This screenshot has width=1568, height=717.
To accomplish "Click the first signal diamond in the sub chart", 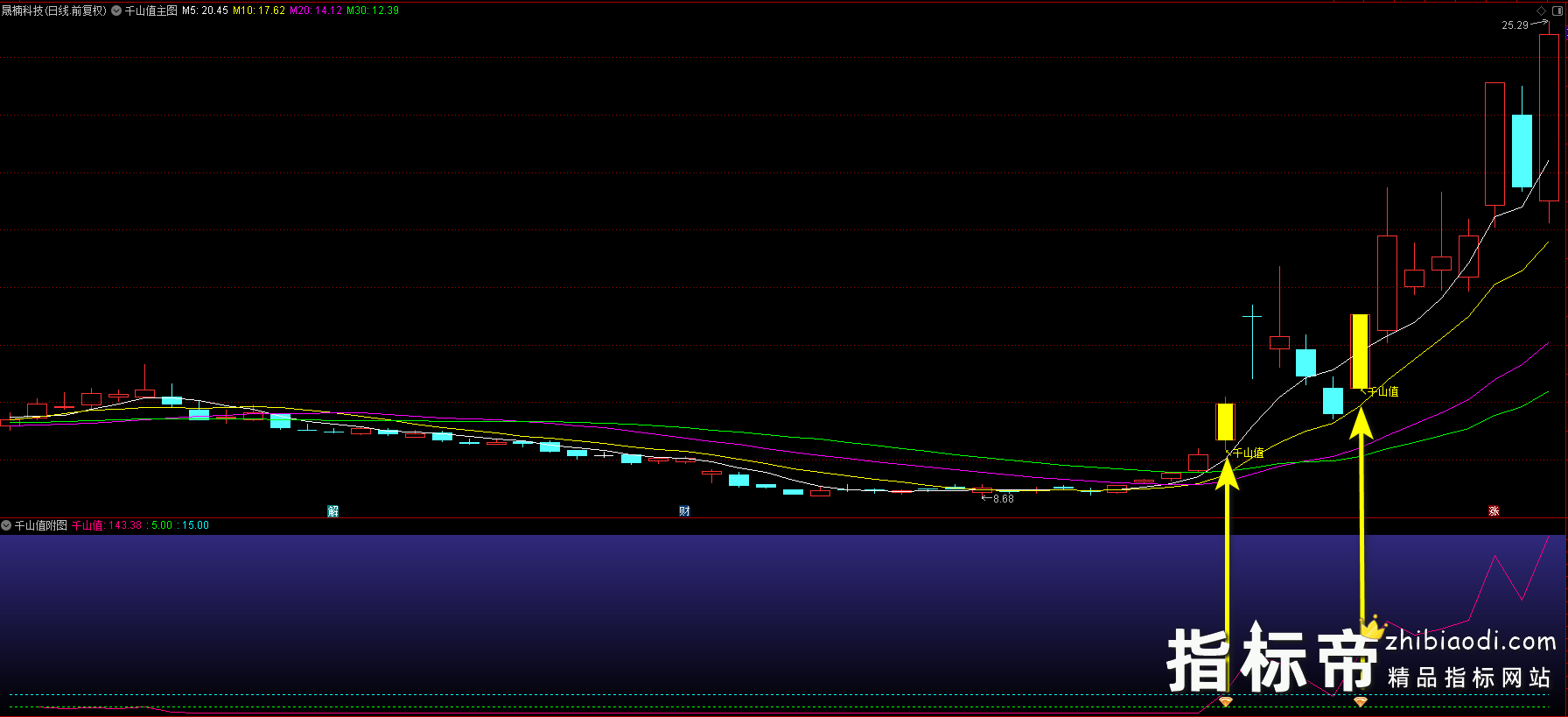I will coord(1226,702).
